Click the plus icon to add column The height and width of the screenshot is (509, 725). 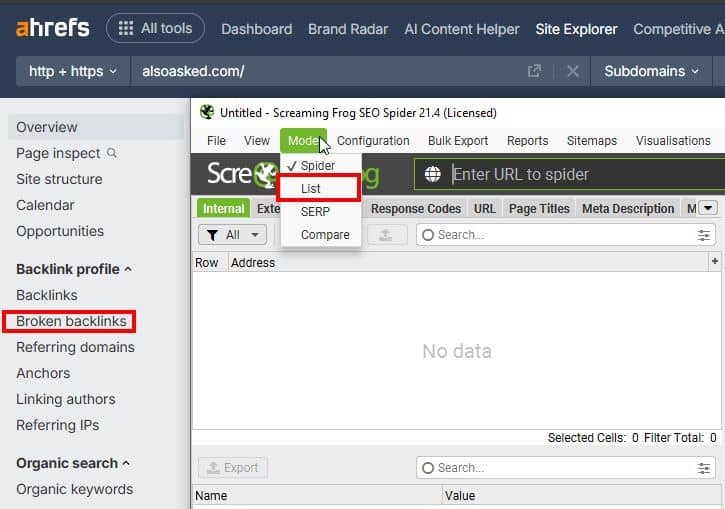click(x=714, y=261)
